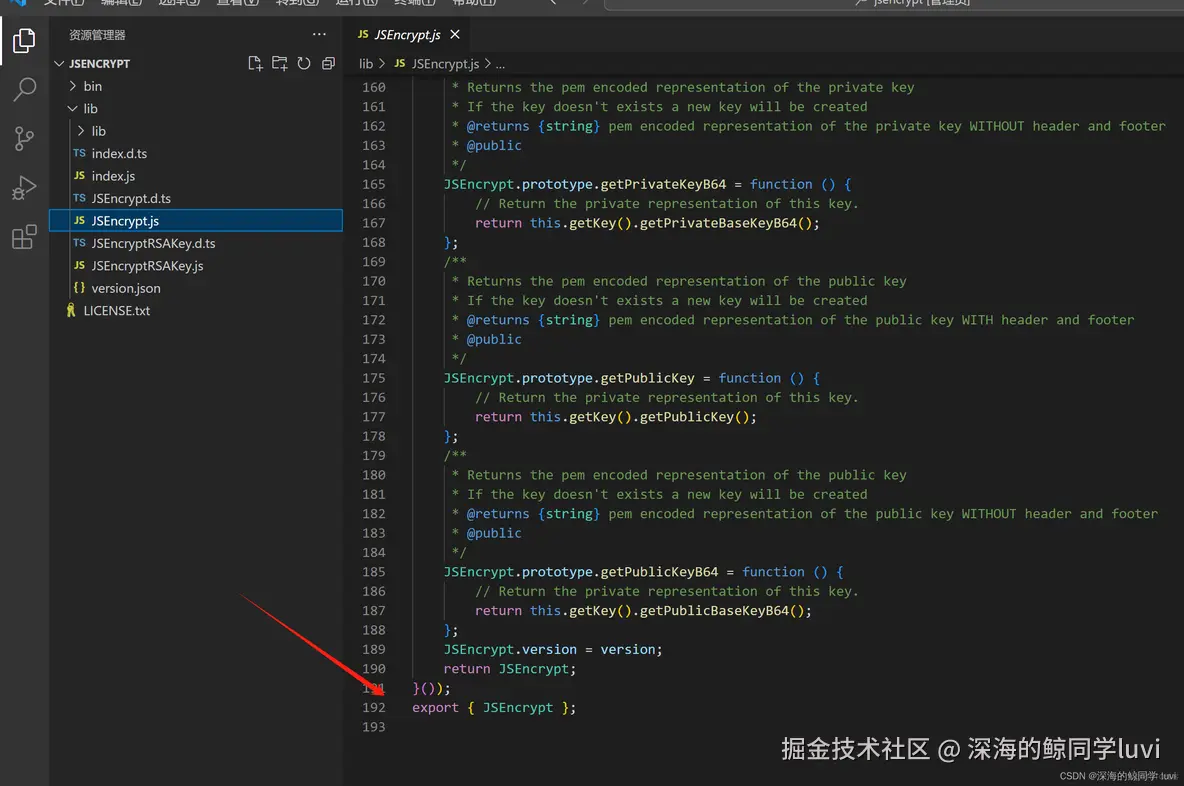Image resolution: width=1184 pixels, height=786 pixels.
Task: Click on JSEncrypt.version assignment line
Action: (x=553, y=649)
